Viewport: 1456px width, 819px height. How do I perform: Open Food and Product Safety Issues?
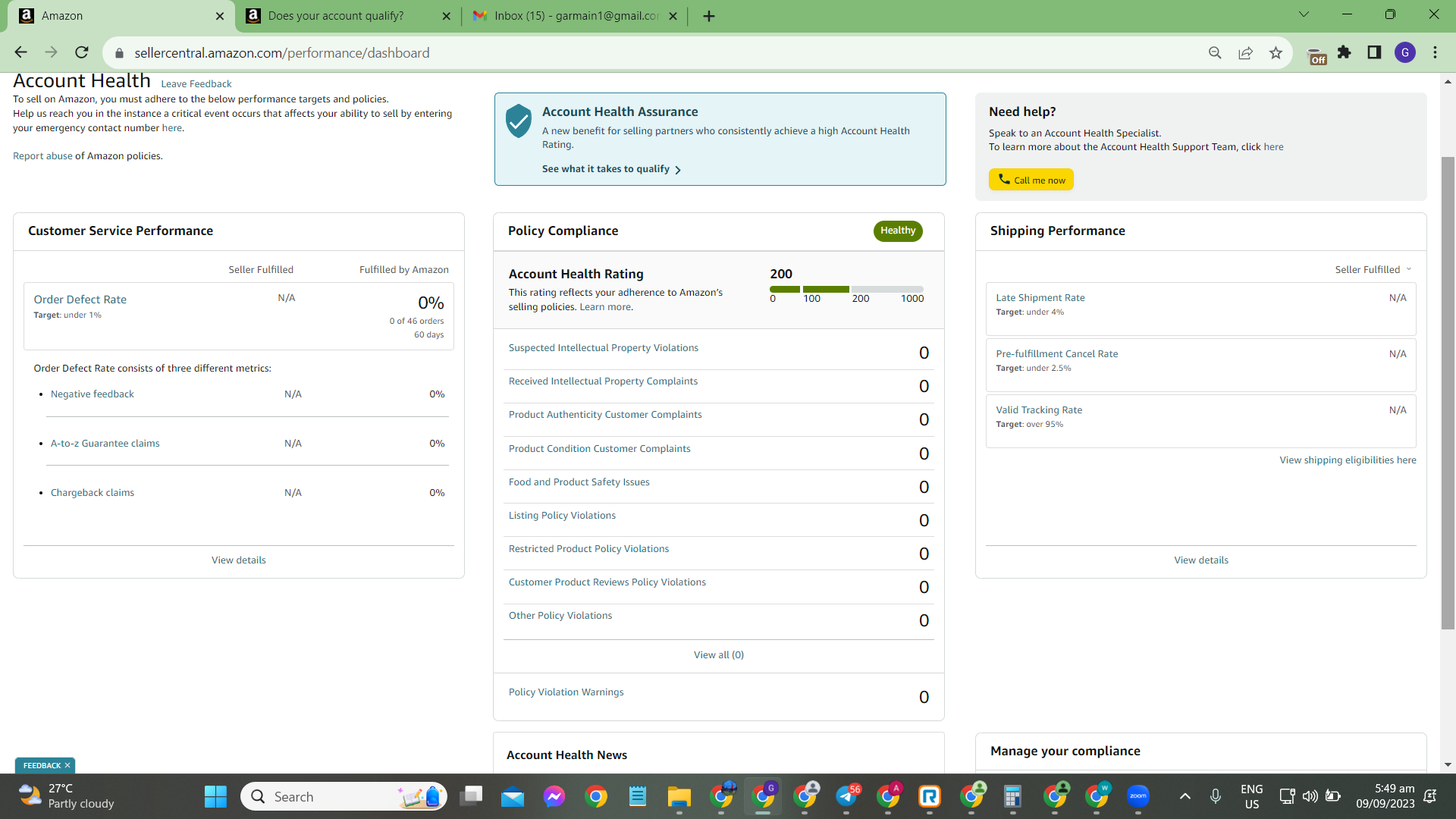click(x=579, y=482)
